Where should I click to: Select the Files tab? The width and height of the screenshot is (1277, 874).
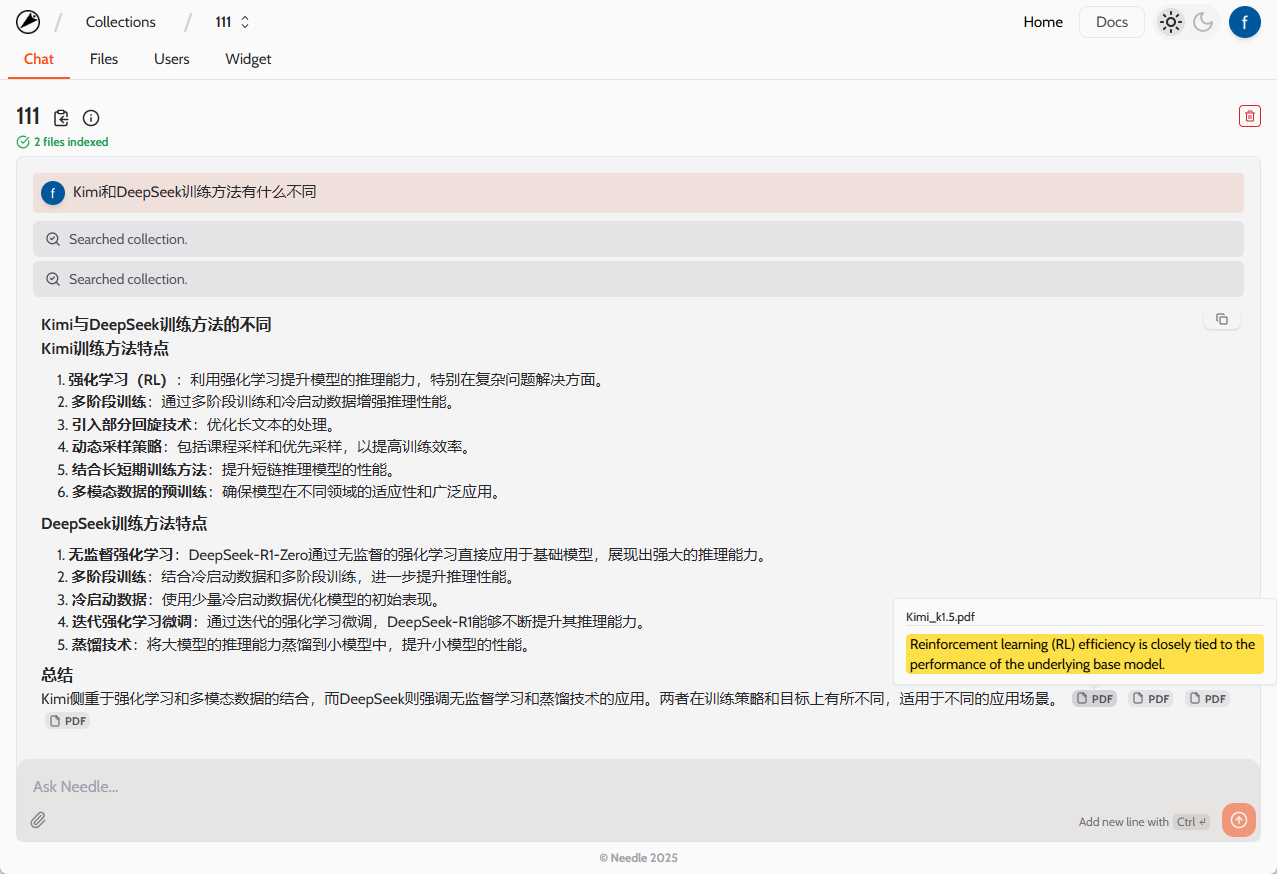(104, 59)
